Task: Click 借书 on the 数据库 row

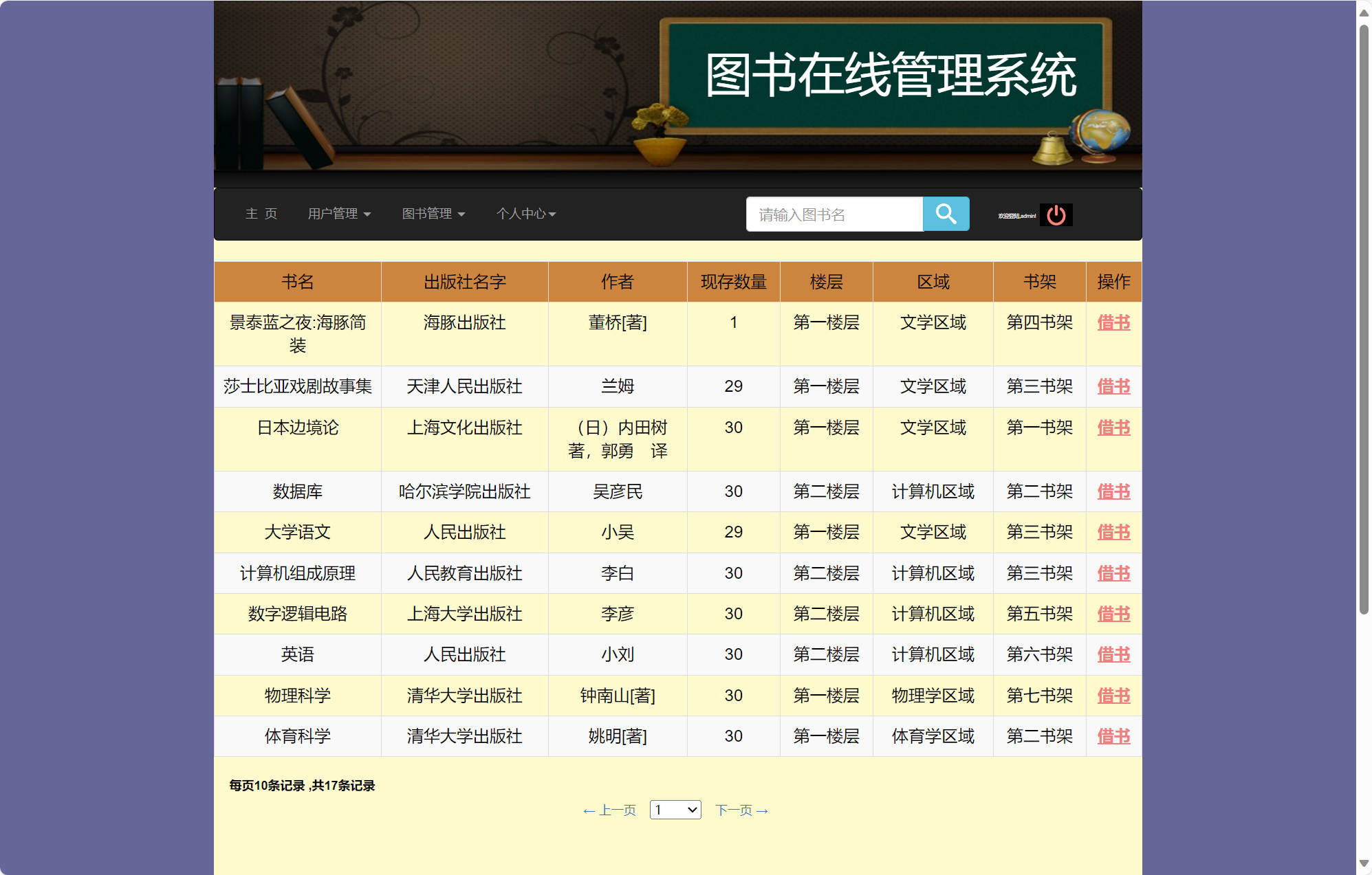Action: pyautogui.click(x=1113, y=491)
